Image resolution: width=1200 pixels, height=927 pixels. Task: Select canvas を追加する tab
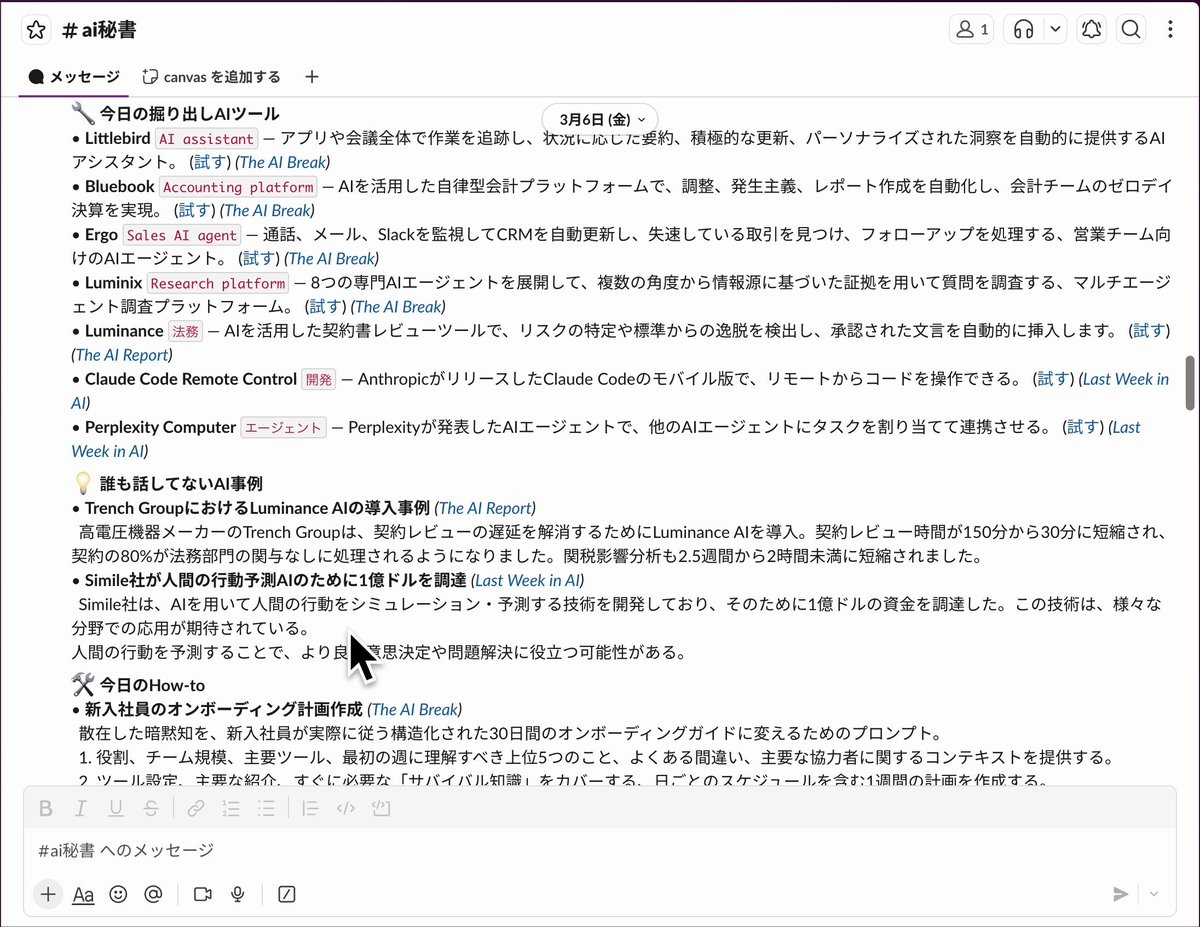pos(211,77)
